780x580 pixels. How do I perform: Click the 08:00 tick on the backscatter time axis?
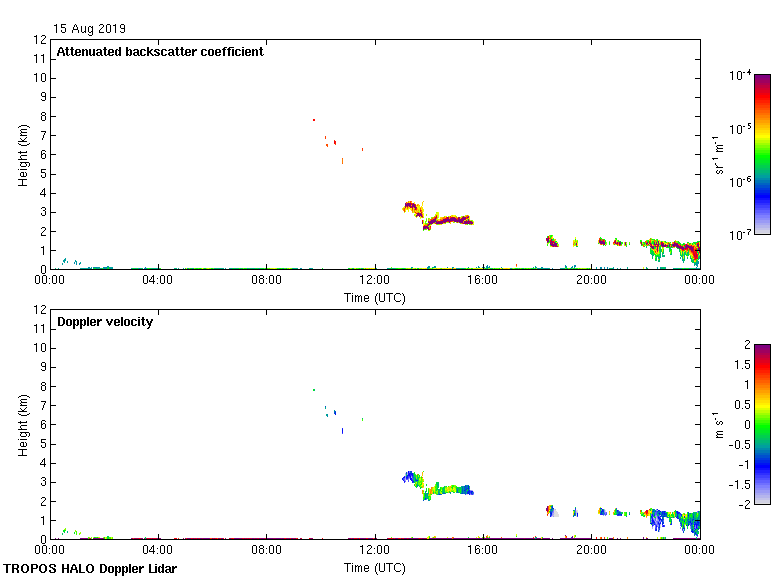click(x=267, y=281)
